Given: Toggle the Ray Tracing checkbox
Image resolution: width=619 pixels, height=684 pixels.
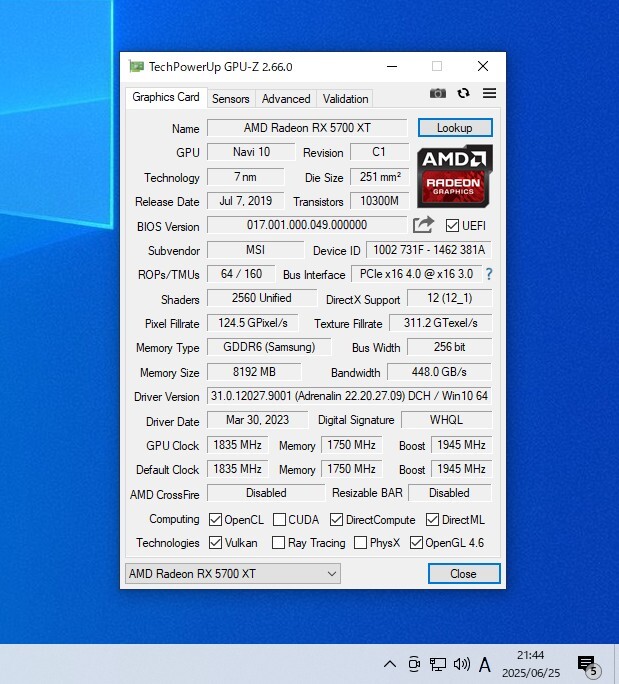Looking at the screenshot, I should (x=278, y=543).
